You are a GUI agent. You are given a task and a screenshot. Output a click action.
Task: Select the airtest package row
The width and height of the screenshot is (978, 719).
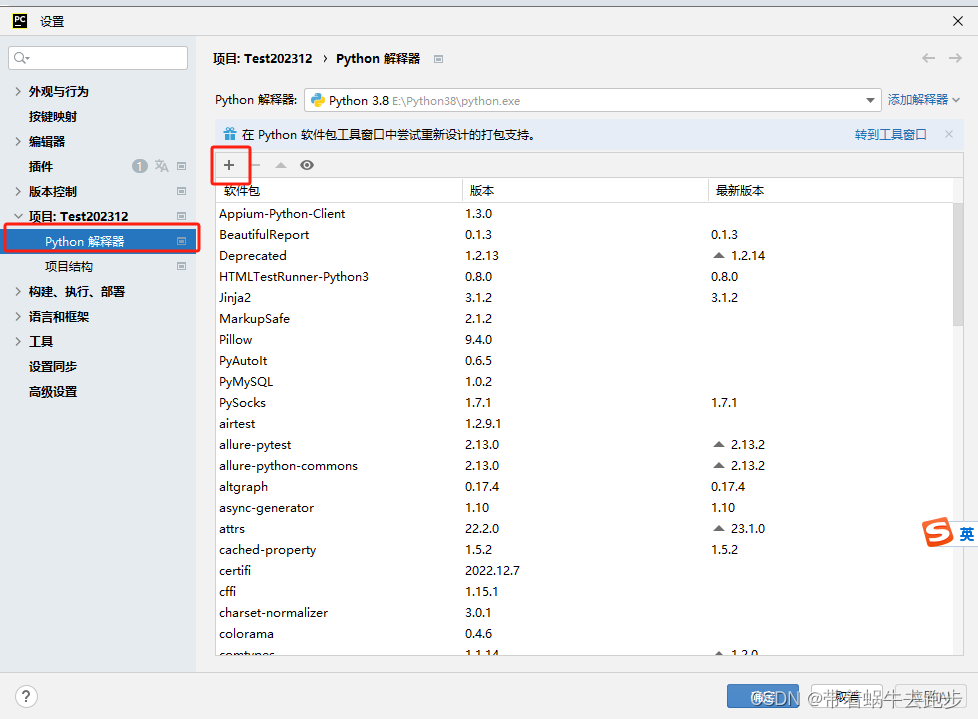click(584, 423)
